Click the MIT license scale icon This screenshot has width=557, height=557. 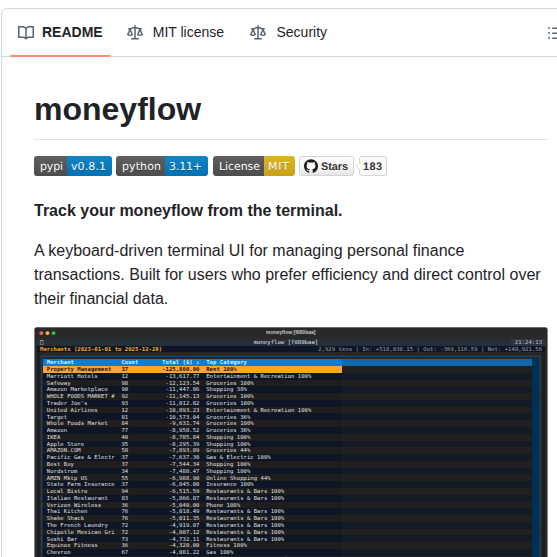click(135, 33)
